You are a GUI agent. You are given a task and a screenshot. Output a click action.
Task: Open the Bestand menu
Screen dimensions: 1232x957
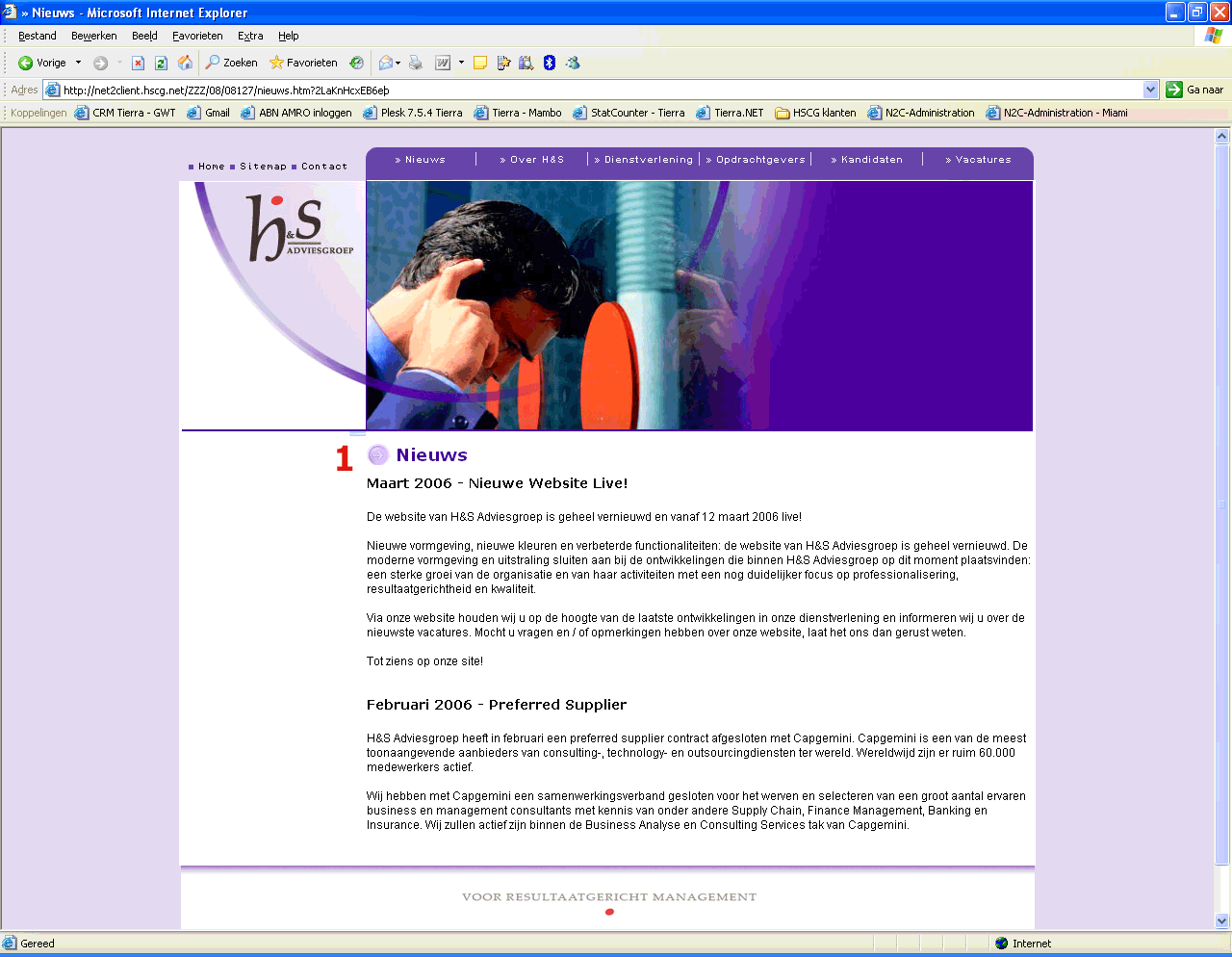click(x=38, y=36)
